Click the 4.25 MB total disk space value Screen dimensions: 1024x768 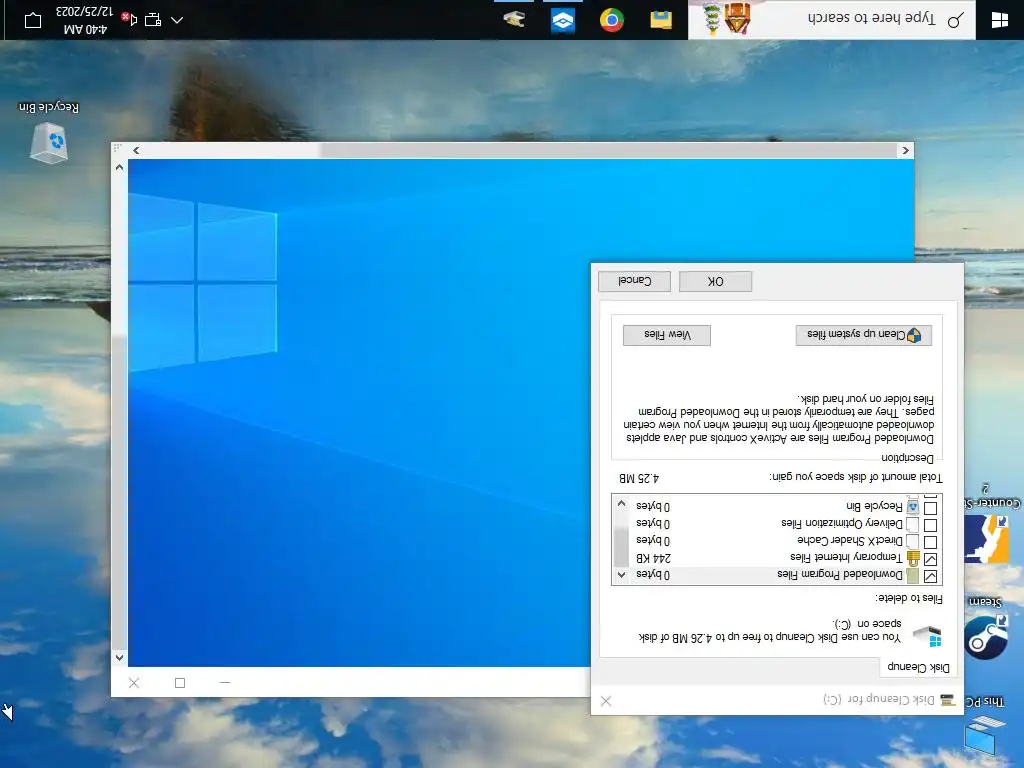point(639,479)
